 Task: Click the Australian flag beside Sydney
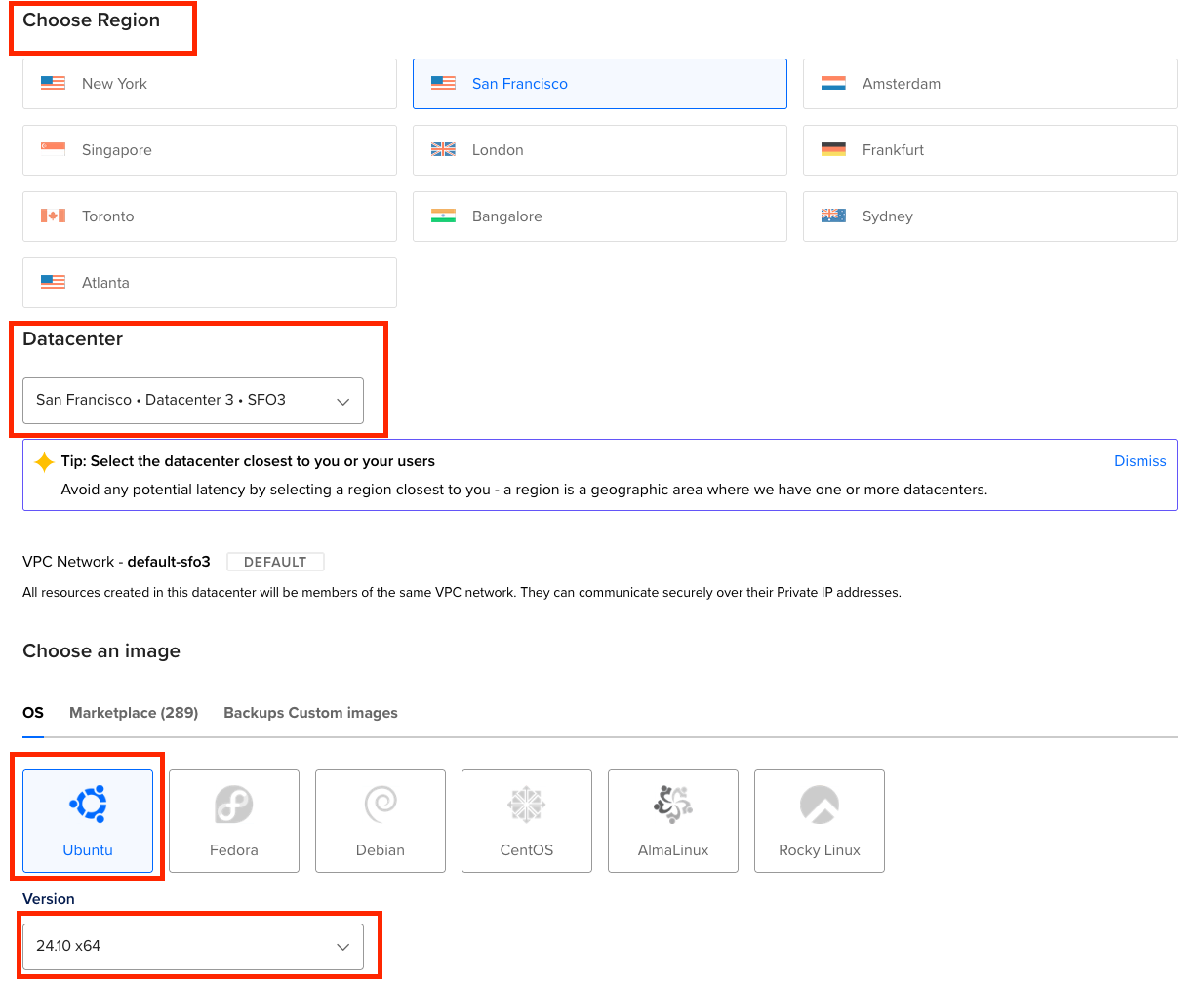click(833, 216)
